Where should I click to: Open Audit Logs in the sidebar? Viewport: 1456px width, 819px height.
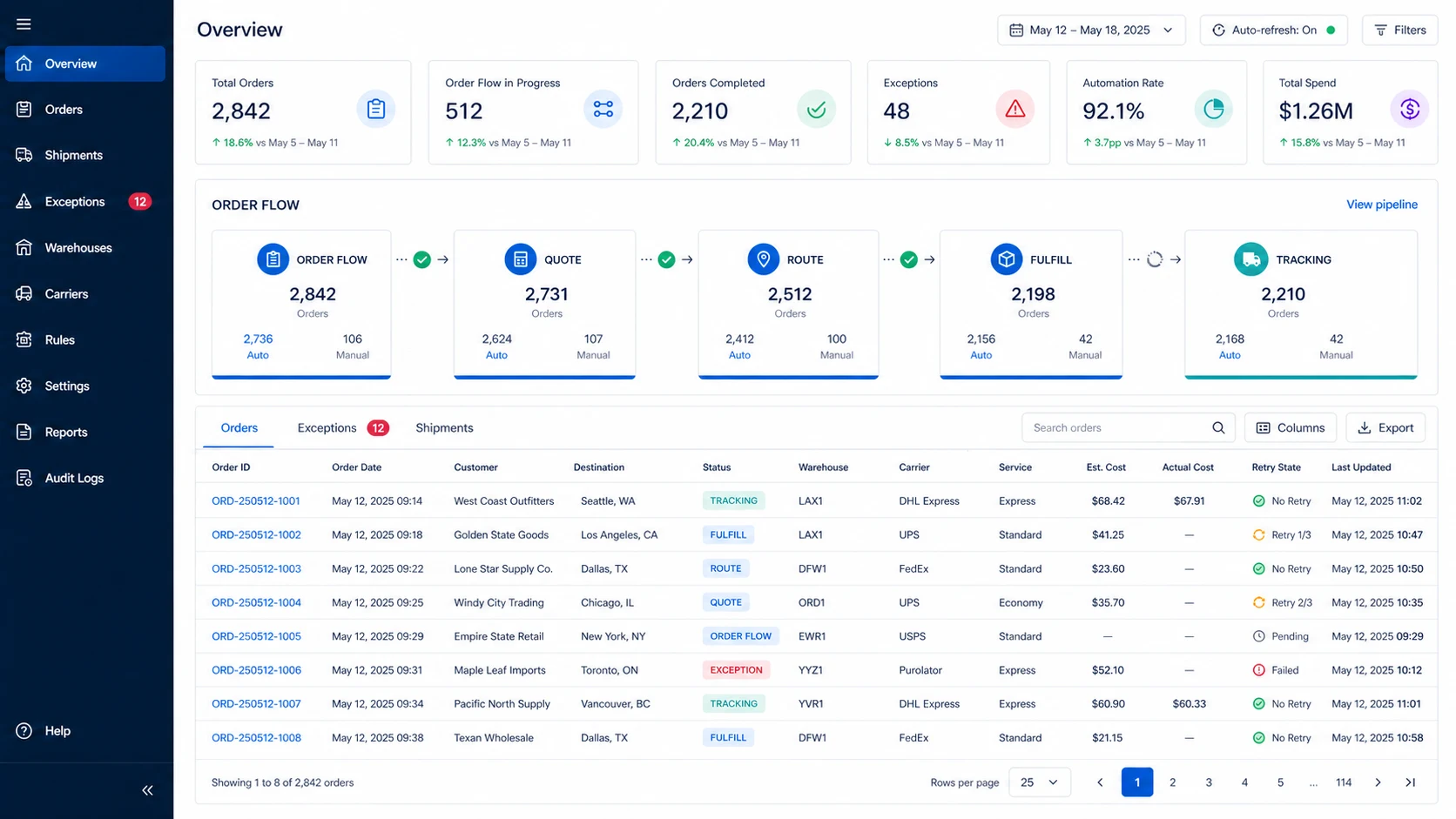(85, 478)
